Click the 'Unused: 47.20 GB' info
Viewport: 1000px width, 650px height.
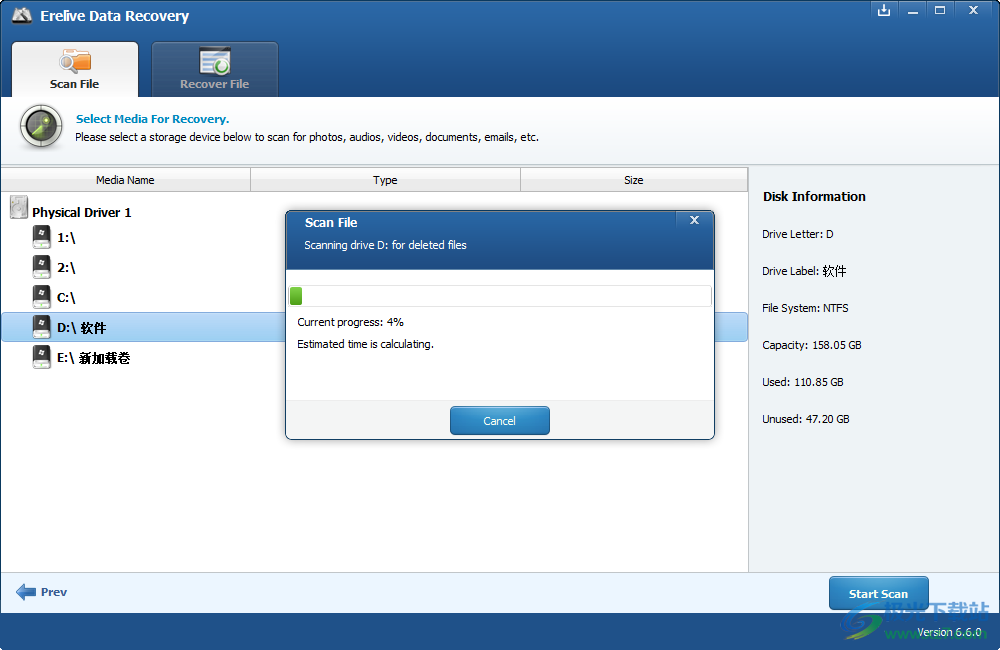coord(805,419)
